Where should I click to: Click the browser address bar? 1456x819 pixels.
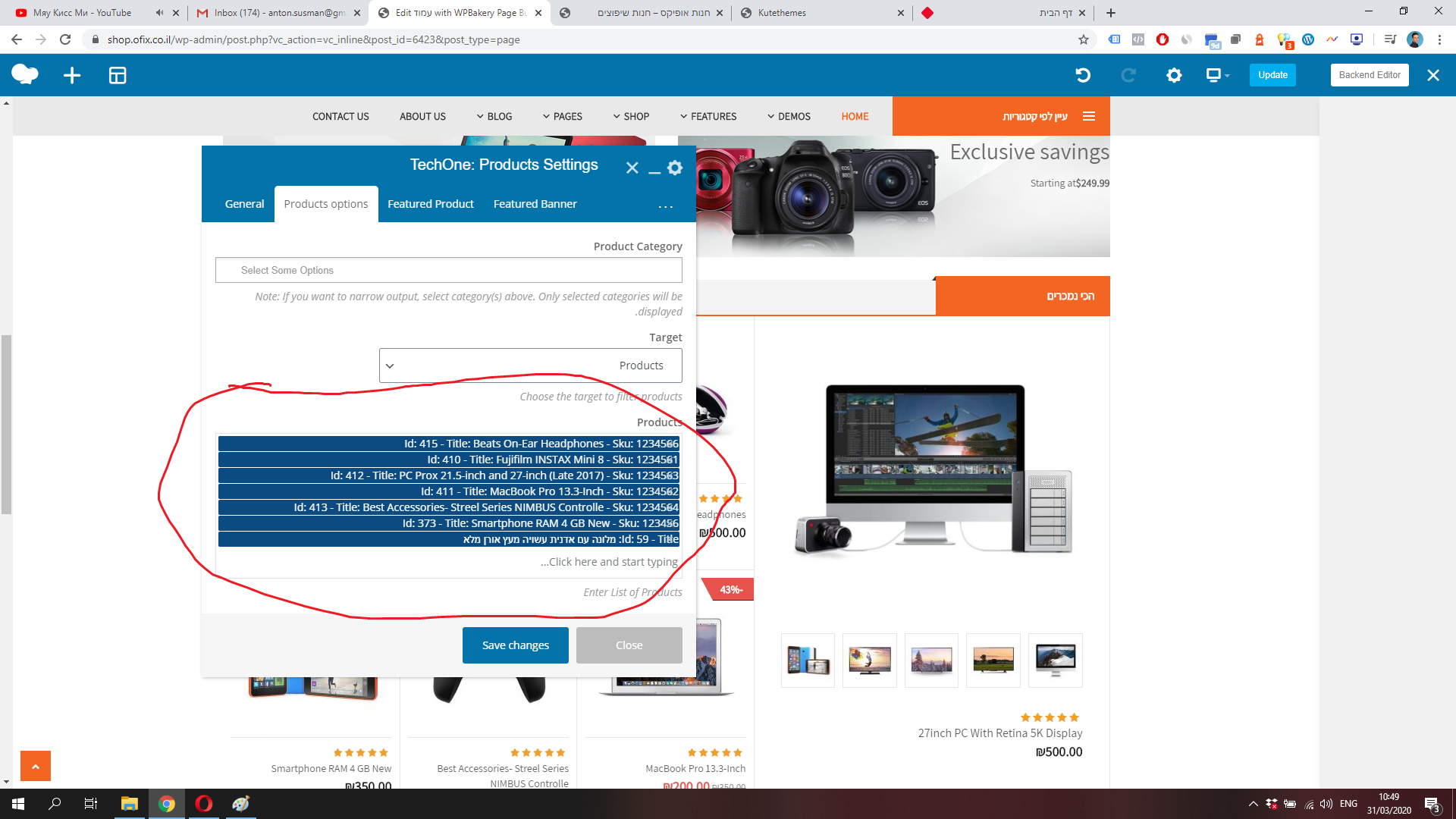[576, 39]
